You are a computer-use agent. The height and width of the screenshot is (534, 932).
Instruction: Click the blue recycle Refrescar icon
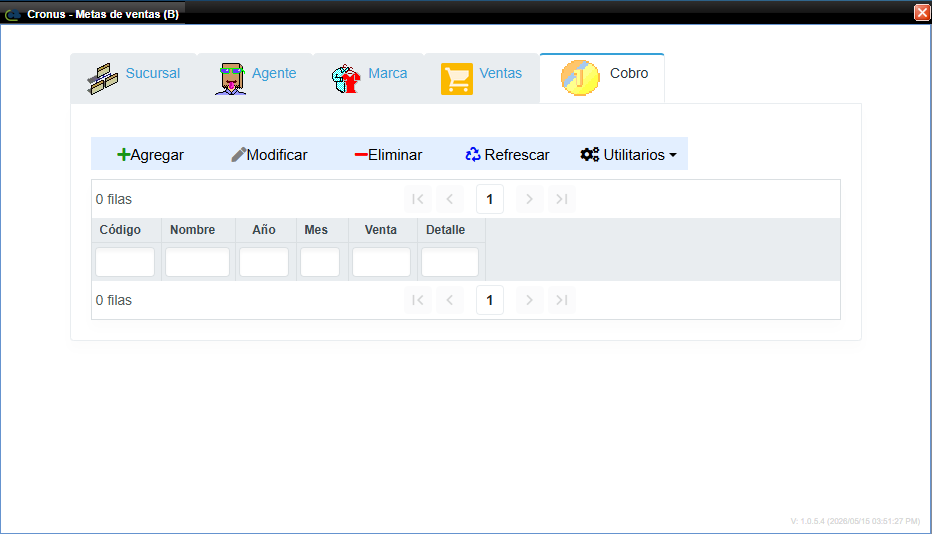pos(473,155)
